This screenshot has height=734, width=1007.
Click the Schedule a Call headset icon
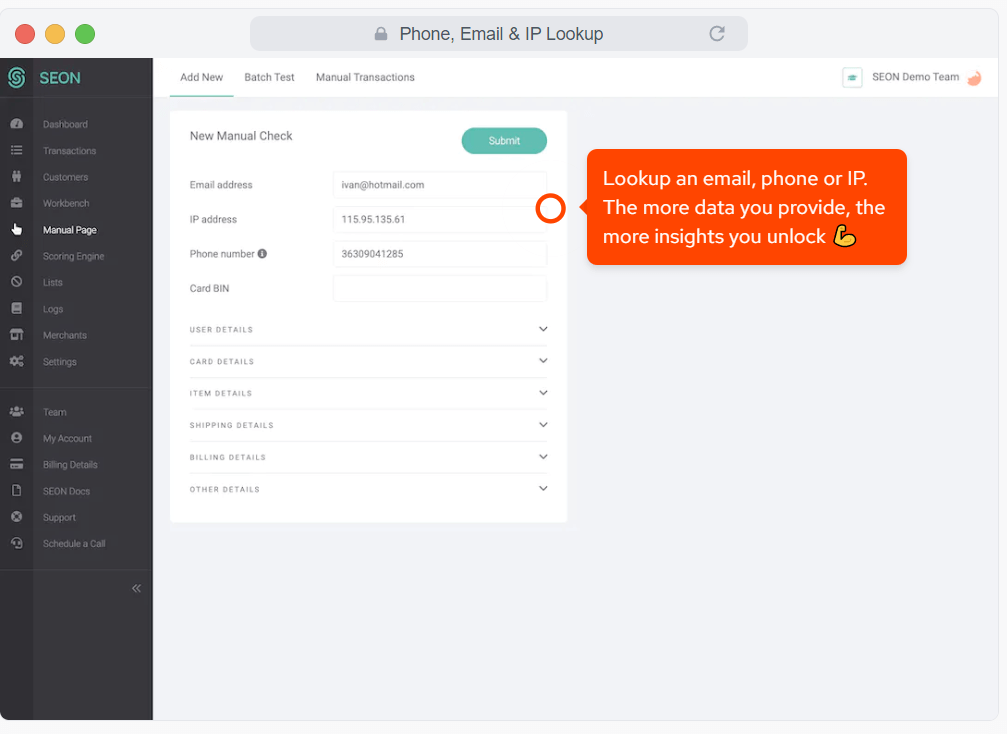coord(17,543)
